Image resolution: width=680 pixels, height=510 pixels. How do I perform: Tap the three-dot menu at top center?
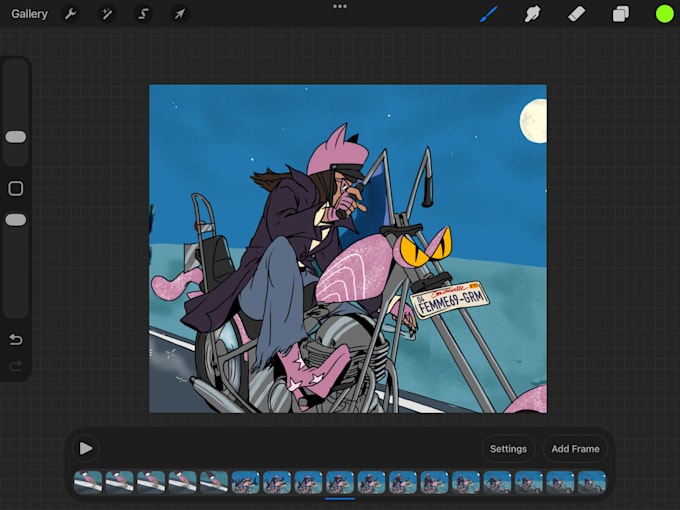click(340, 6)
